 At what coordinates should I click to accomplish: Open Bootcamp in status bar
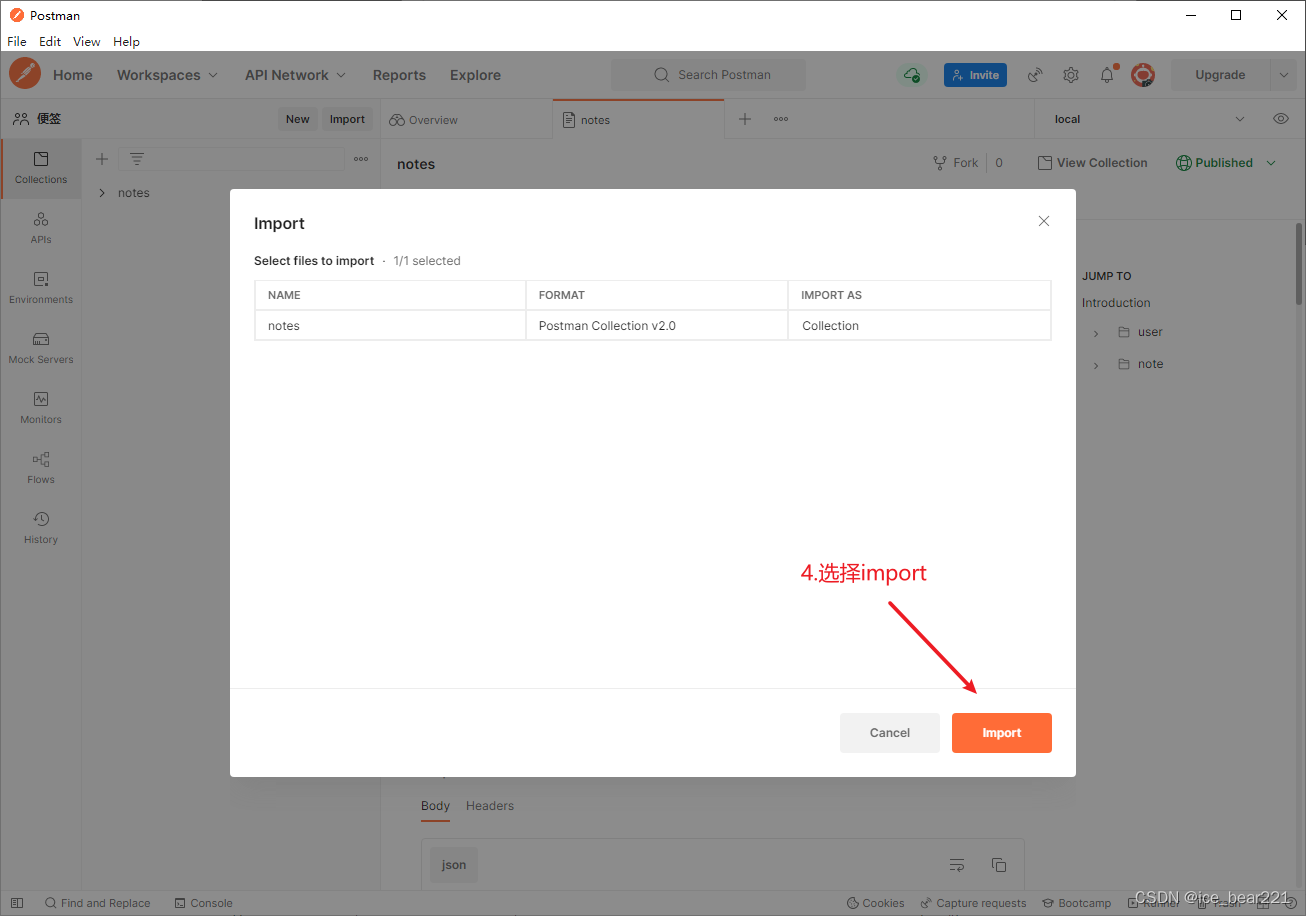coord(1076,903)
